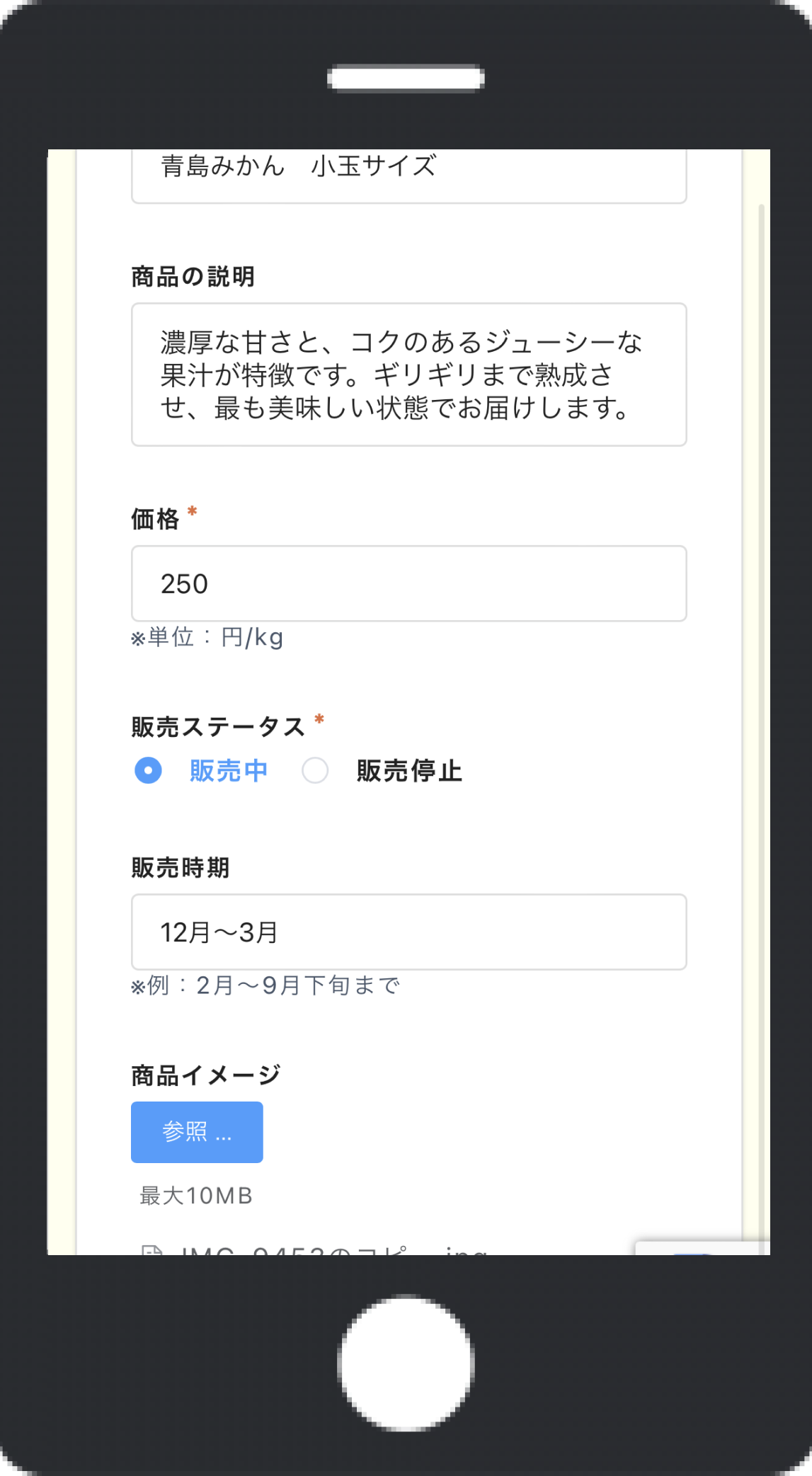Screen dimensions: 812x1476
Task: Click the 販売時期 field showing 12月〜3月
Action: click(x=408, y=932)
